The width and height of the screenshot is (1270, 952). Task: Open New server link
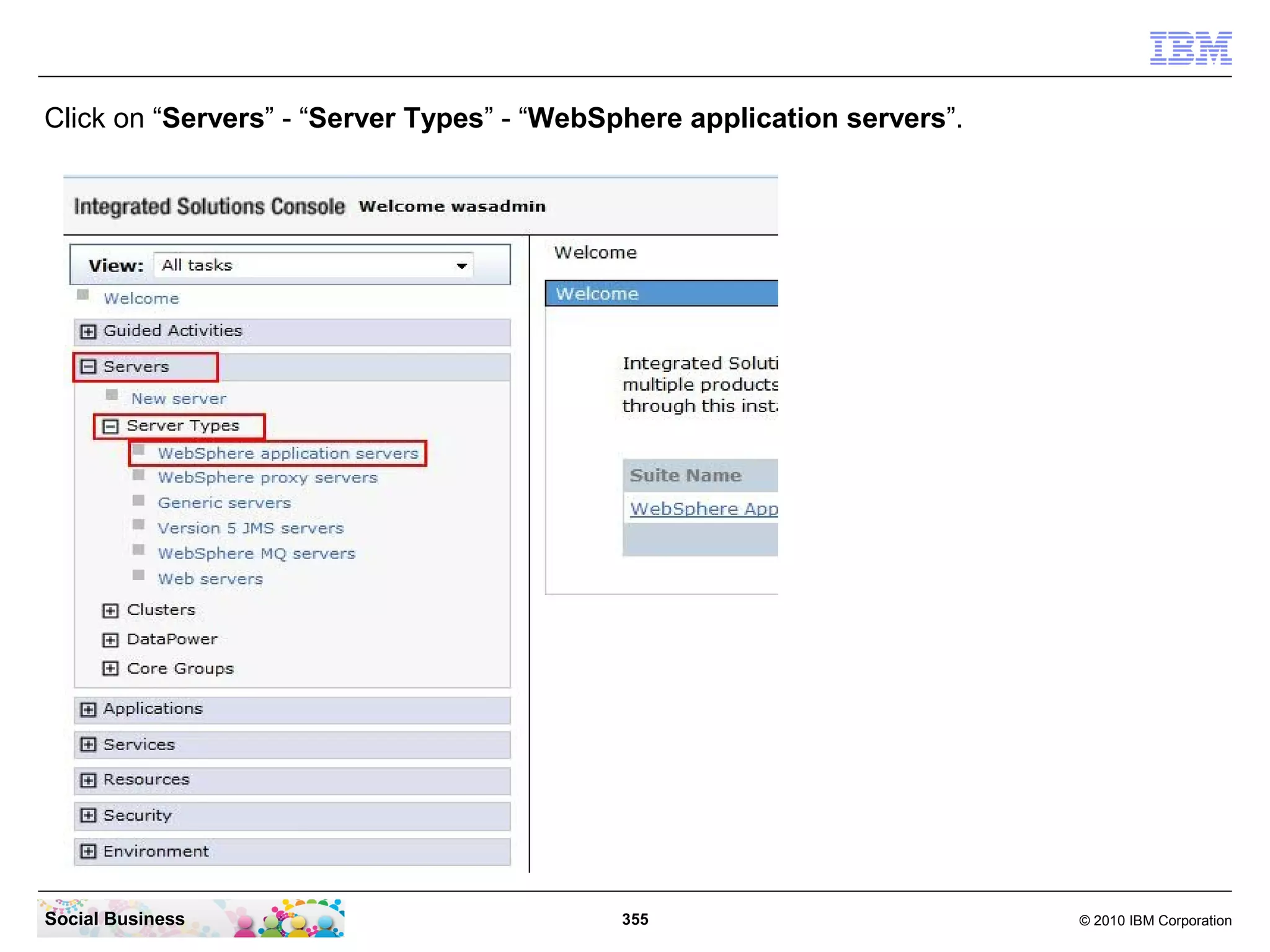[x=179, y=399]
